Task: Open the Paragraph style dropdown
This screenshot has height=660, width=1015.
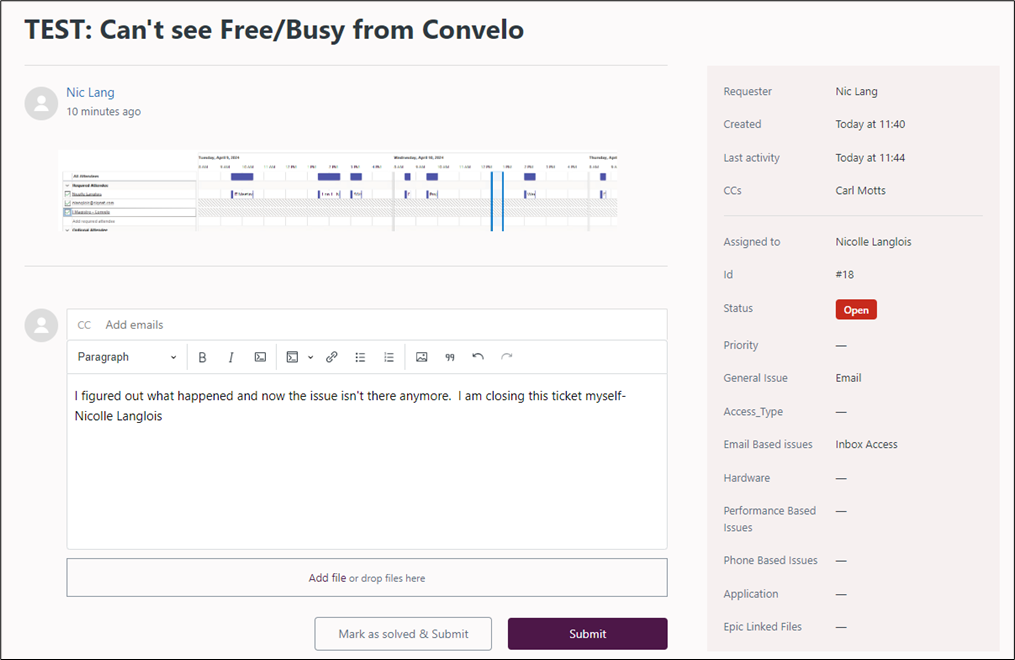Action: [x=127, y=357]
